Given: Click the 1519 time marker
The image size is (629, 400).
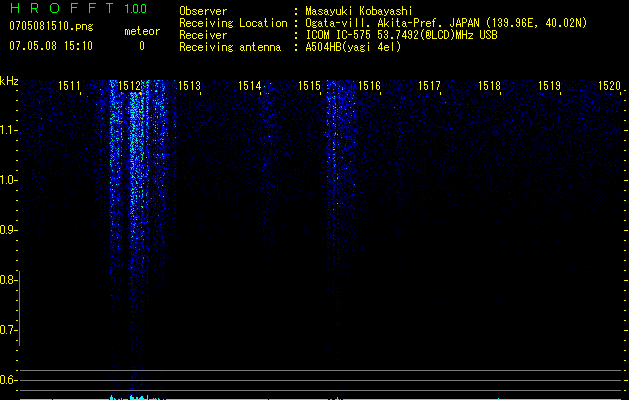Looking at the screenshot, I should 550,86.
